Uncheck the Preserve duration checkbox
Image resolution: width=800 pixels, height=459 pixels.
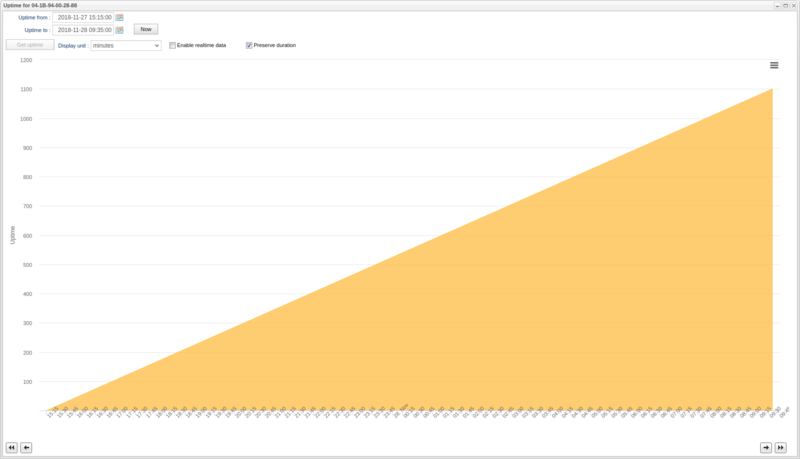(x=249, y=45)
